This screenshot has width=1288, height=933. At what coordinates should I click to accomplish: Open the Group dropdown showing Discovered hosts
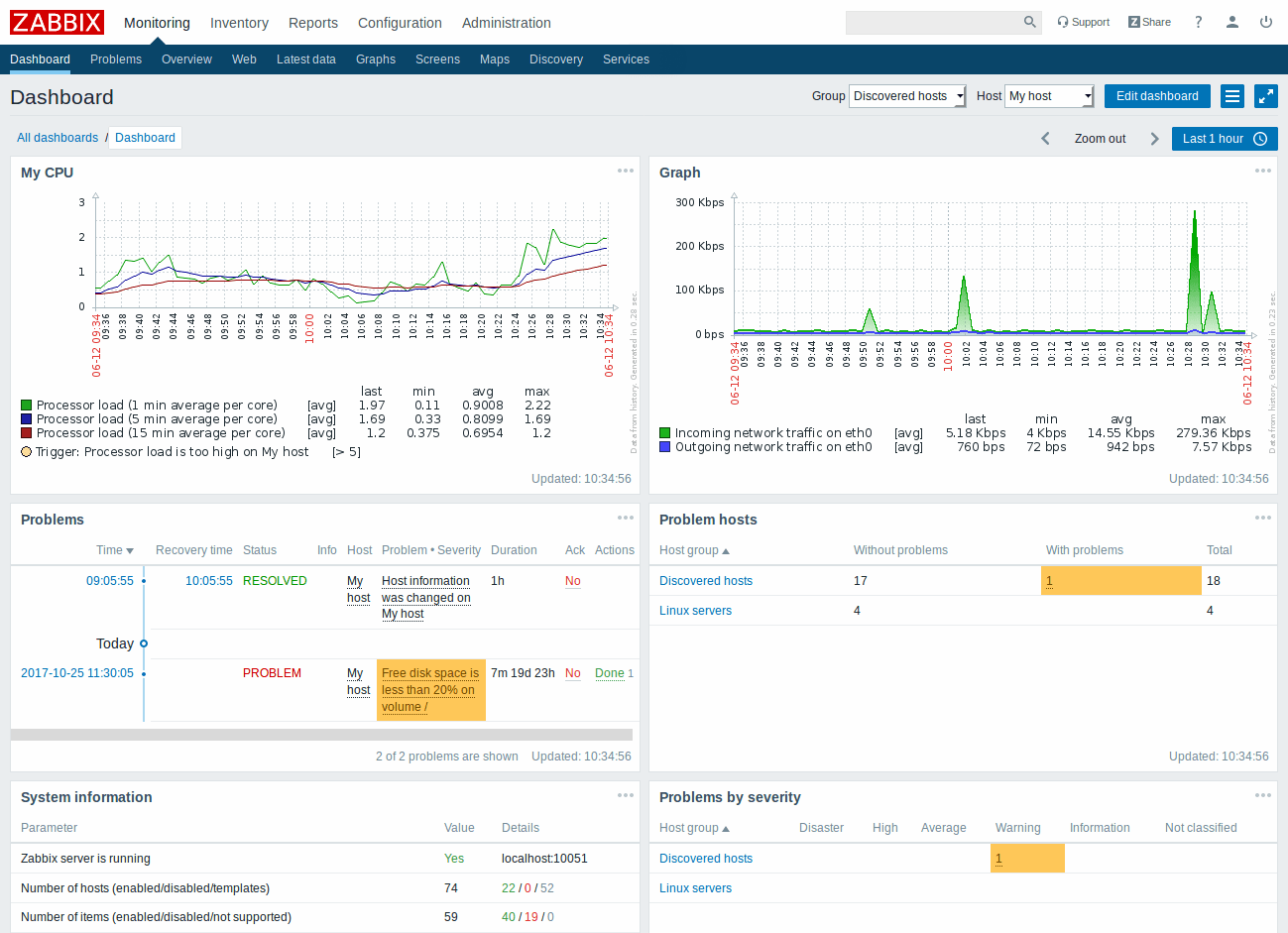click(x=906, y=96)
